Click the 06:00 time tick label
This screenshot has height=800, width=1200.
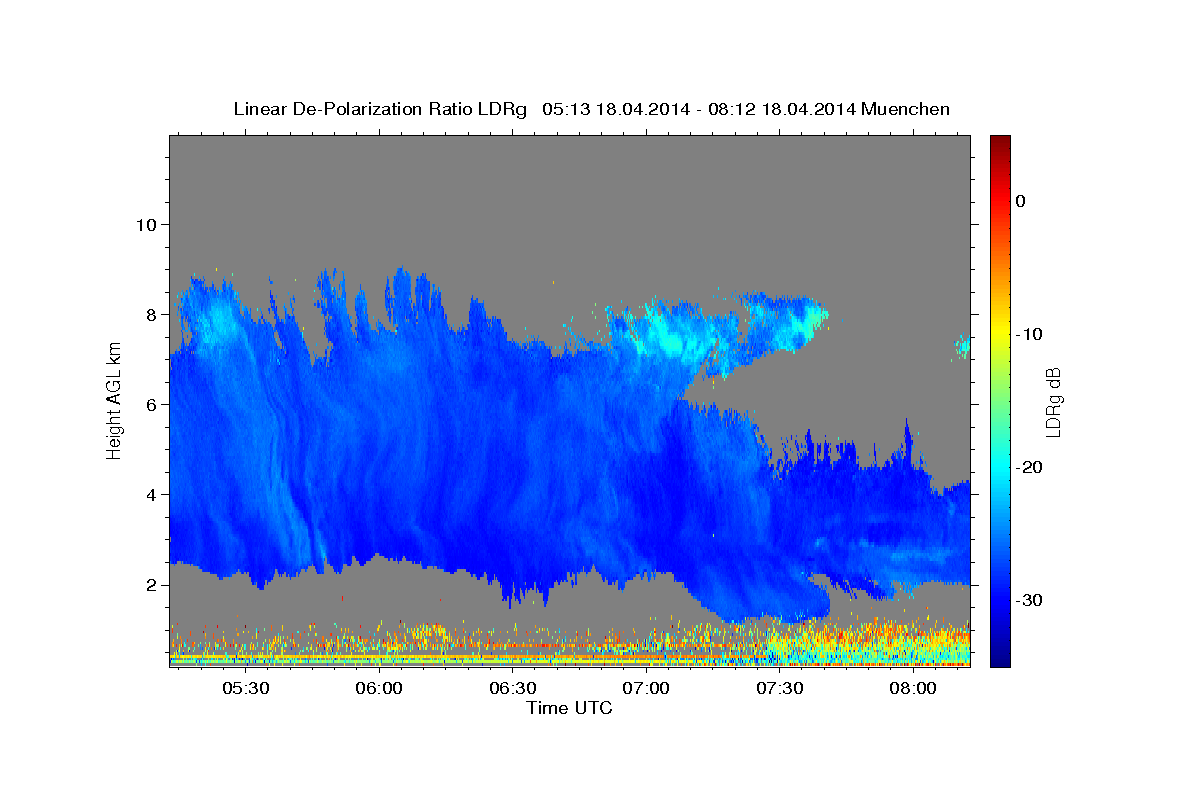379,689
